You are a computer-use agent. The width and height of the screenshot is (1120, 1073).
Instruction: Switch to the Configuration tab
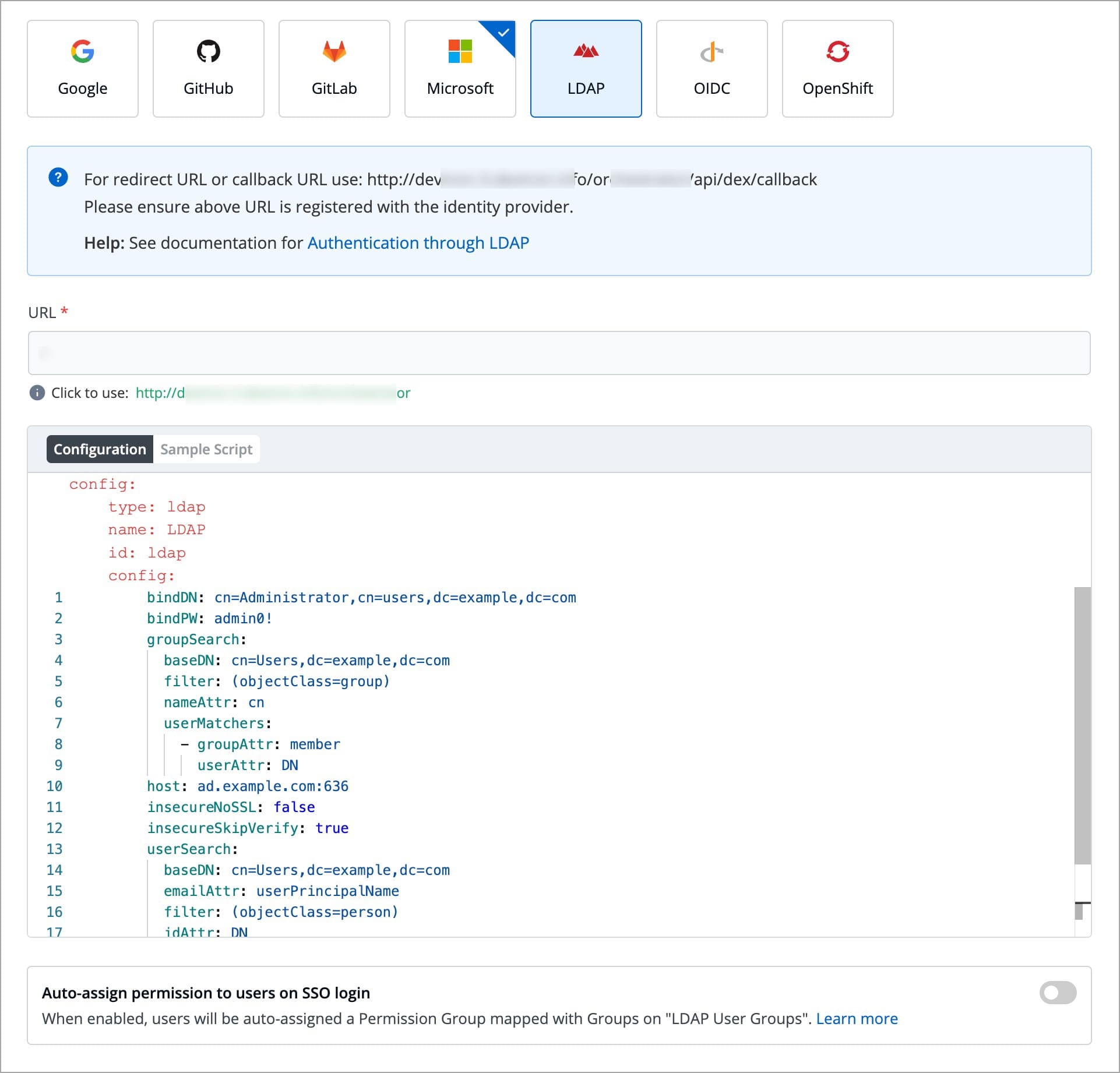click(x=100, y=449)
